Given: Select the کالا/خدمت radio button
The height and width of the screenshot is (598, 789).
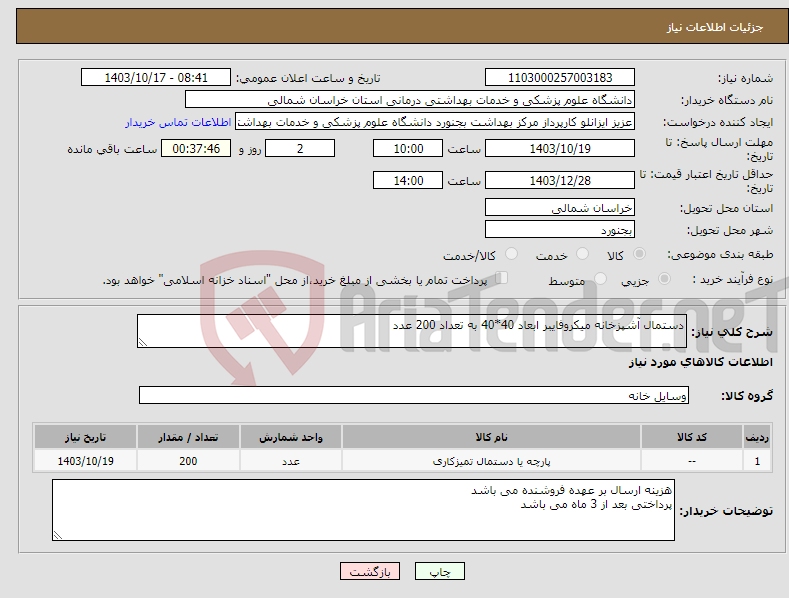Looking at the screenshot, I should point(511,254).
